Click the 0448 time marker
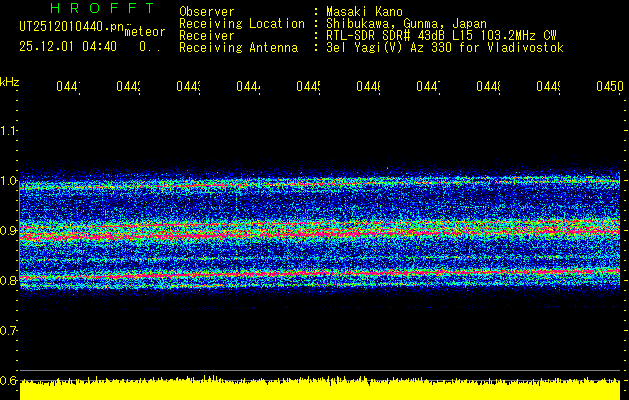Image resolution: width=629 pixels, height=400 pixels. pos(488,86)
